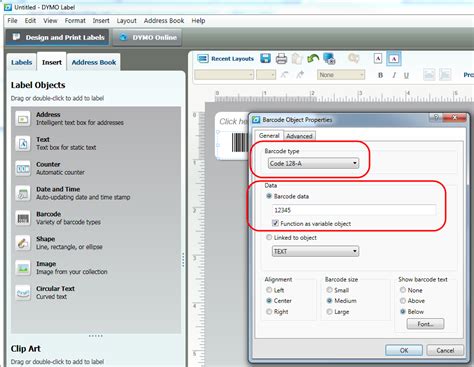Click the barcode on the label canvas

(239, 142)
